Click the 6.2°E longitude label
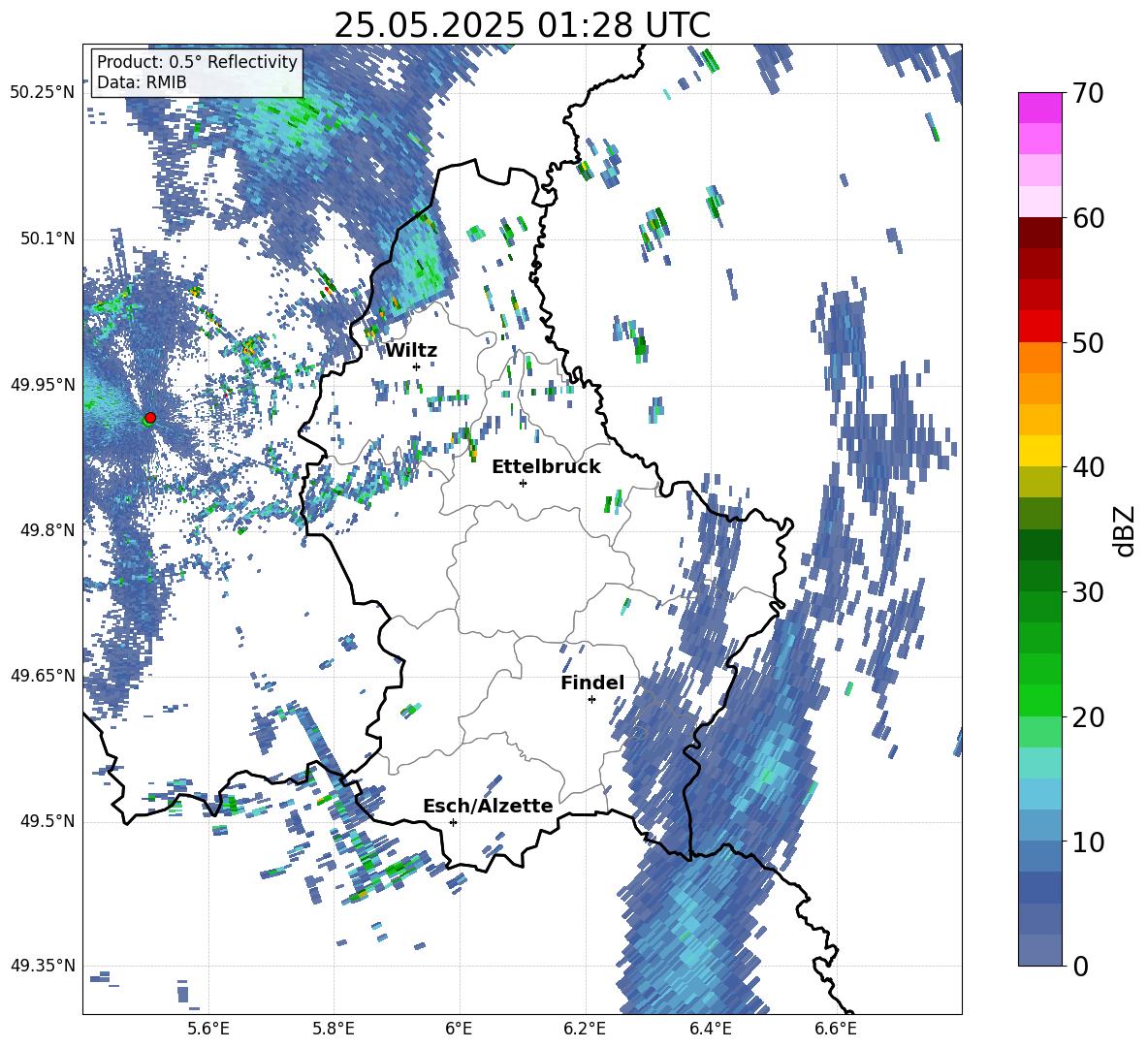Viewport: 1148px width, 1048px height. (585, 1029)
